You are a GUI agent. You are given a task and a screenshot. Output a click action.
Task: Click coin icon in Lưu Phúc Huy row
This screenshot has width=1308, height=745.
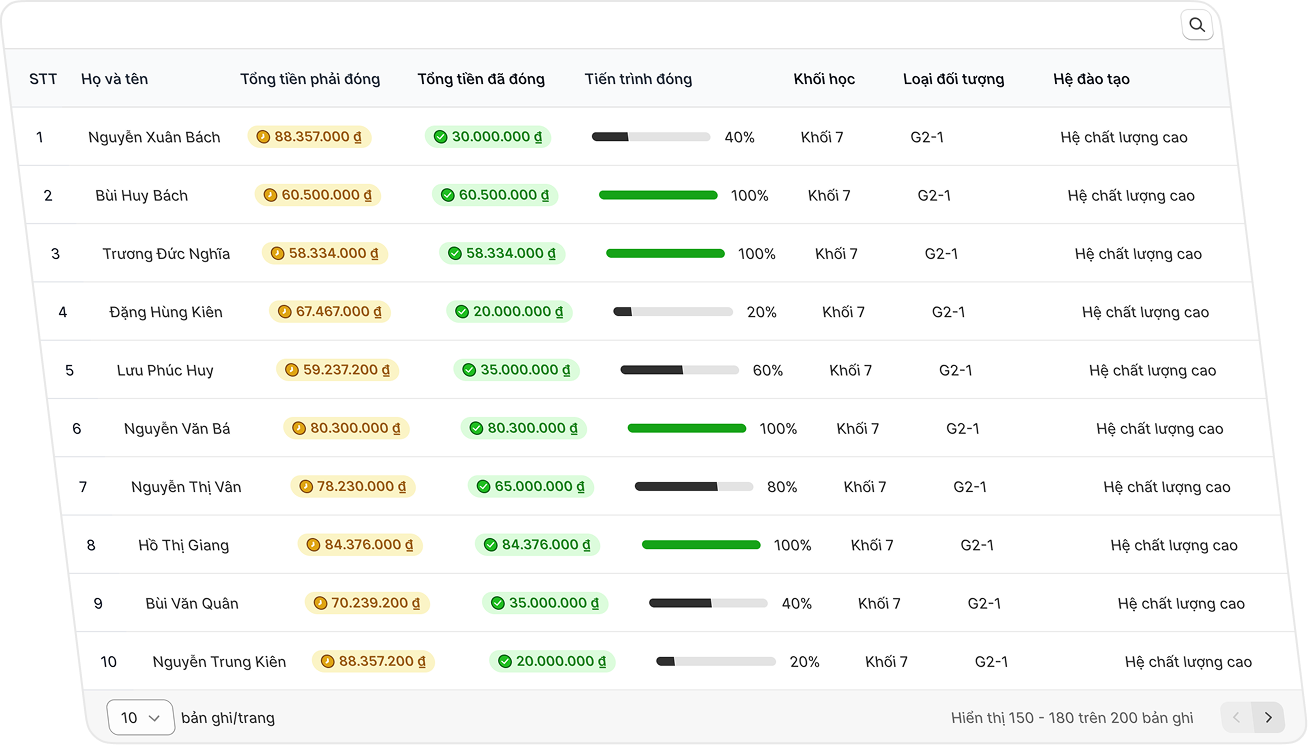point(292,370)
